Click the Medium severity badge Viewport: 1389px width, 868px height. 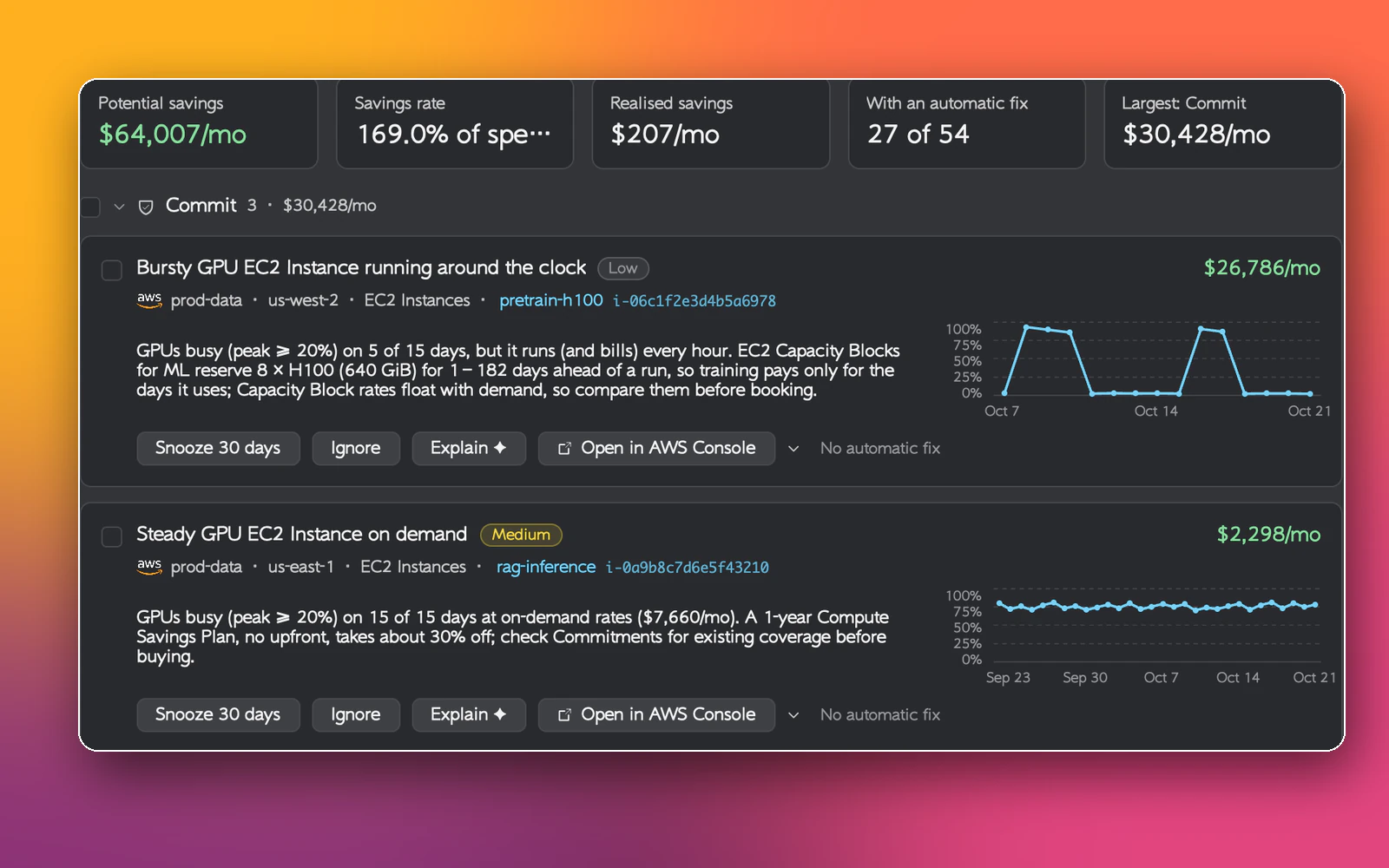click(x=521, y=535)
